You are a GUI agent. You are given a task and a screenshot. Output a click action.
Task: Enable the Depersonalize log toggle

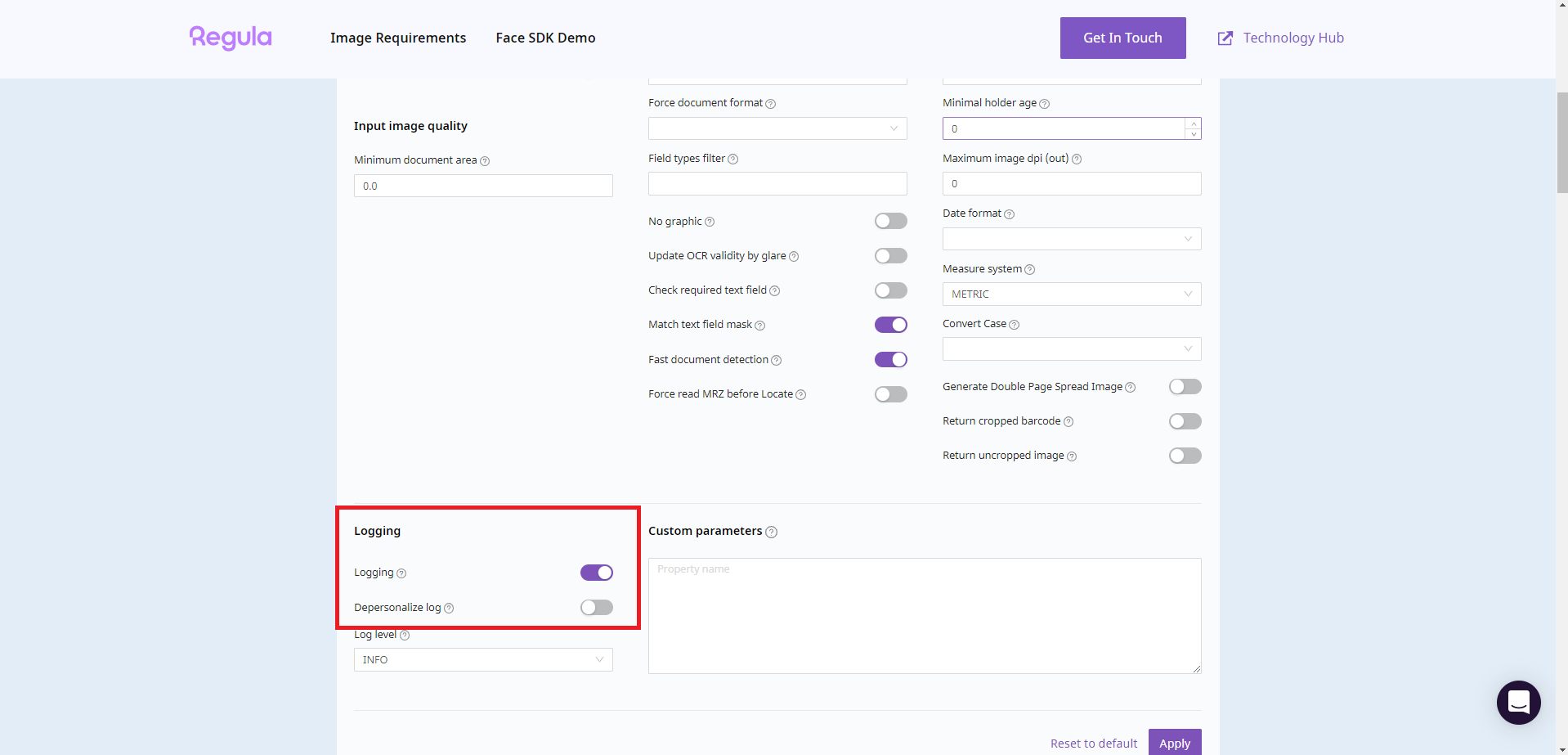coord(596,608)
